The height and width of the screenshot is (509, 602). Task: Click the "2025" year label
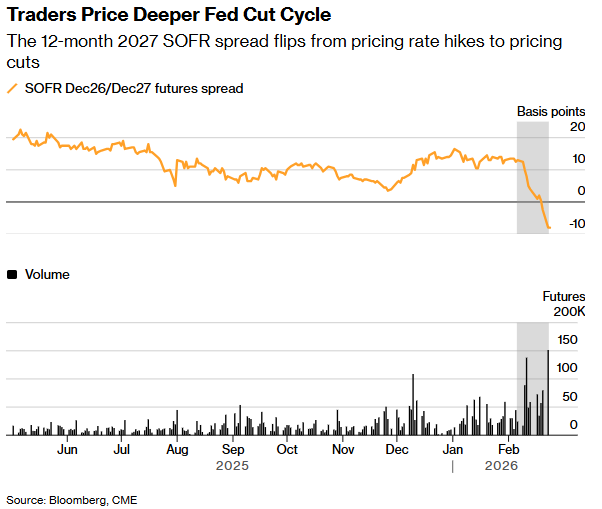(x=232, y=466)
